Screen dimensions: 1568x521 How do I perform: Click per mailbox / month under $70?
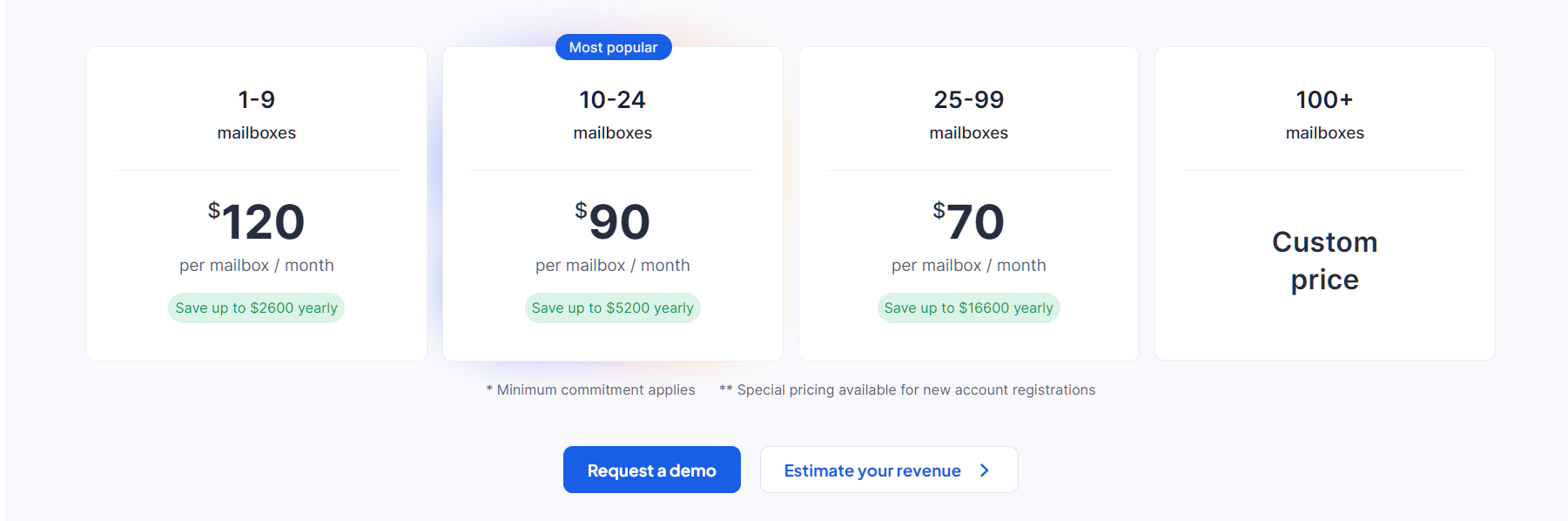point(968,265)
